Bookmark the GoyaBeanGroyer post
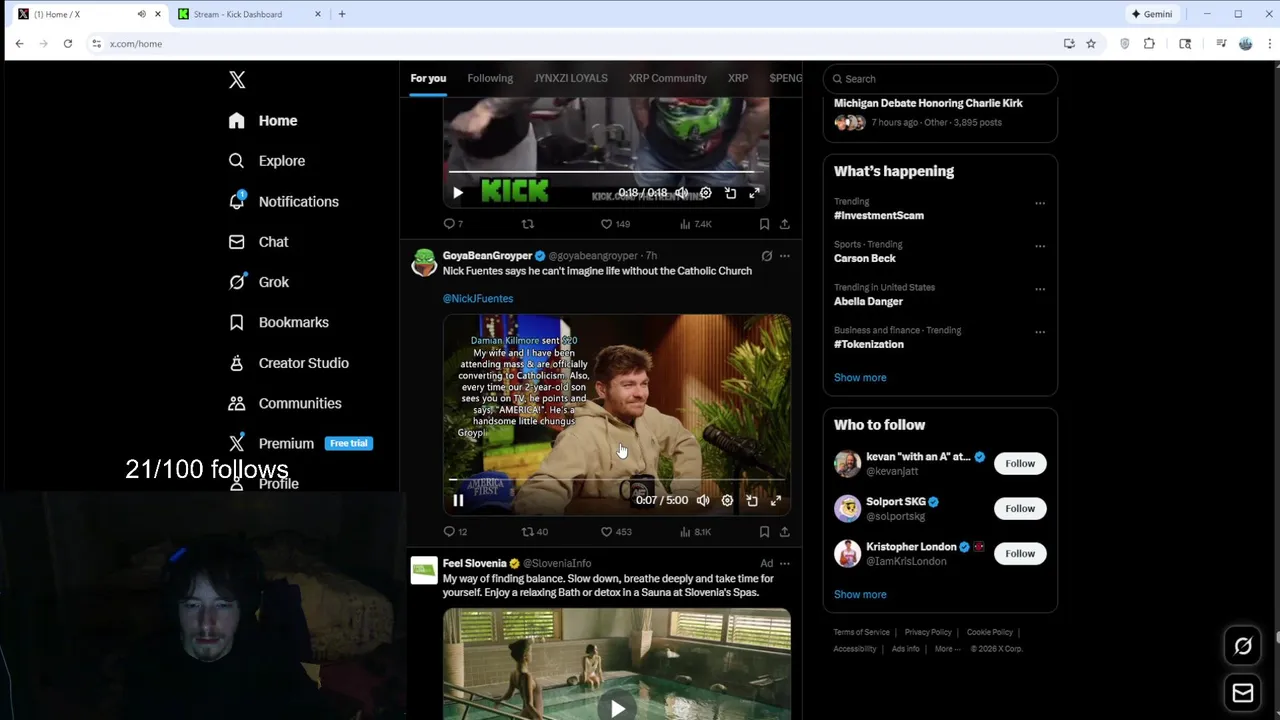Screen dimensions: 1280x720 (x=764, y=532)
